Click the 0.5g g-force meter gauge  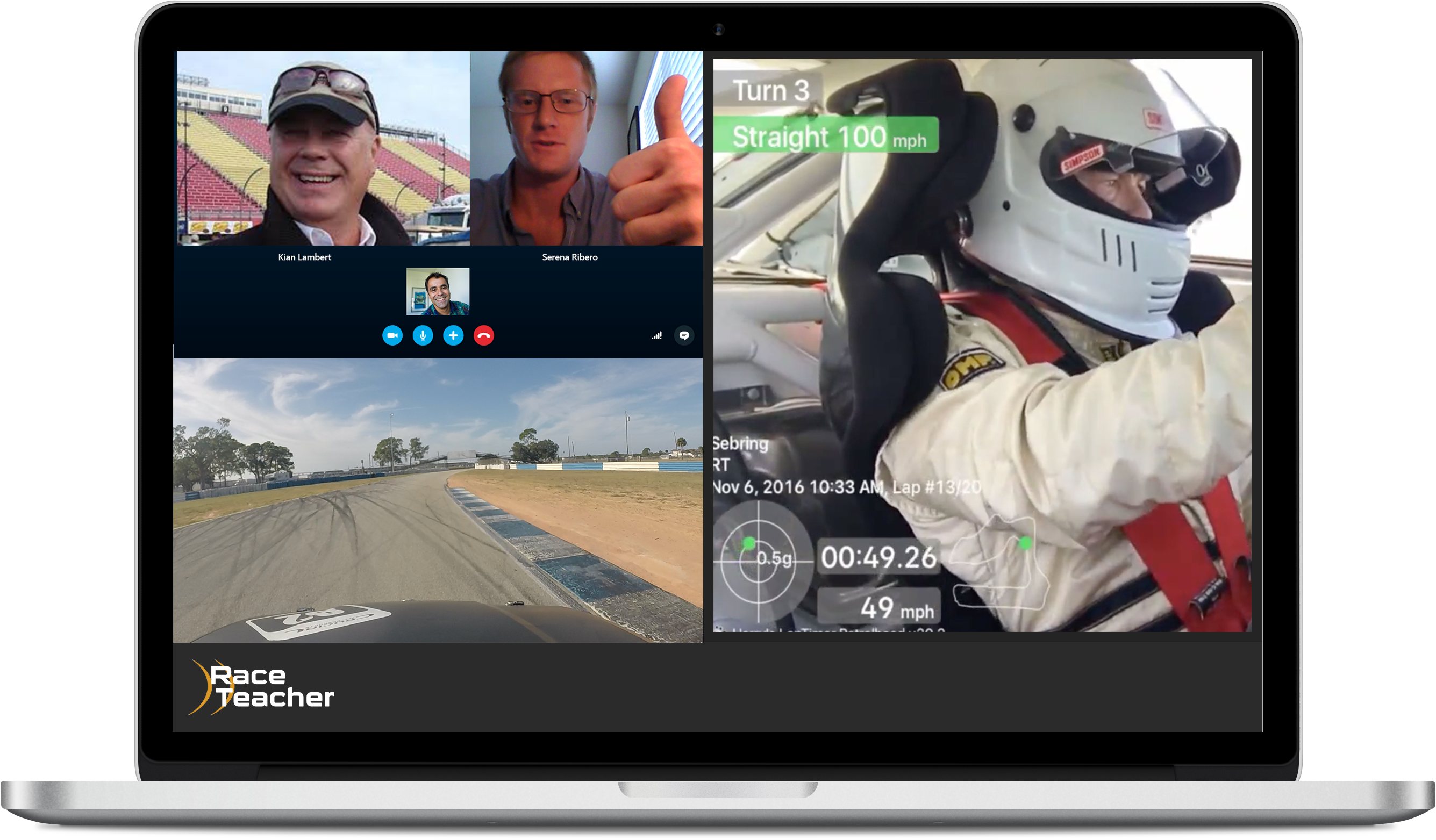759,561
